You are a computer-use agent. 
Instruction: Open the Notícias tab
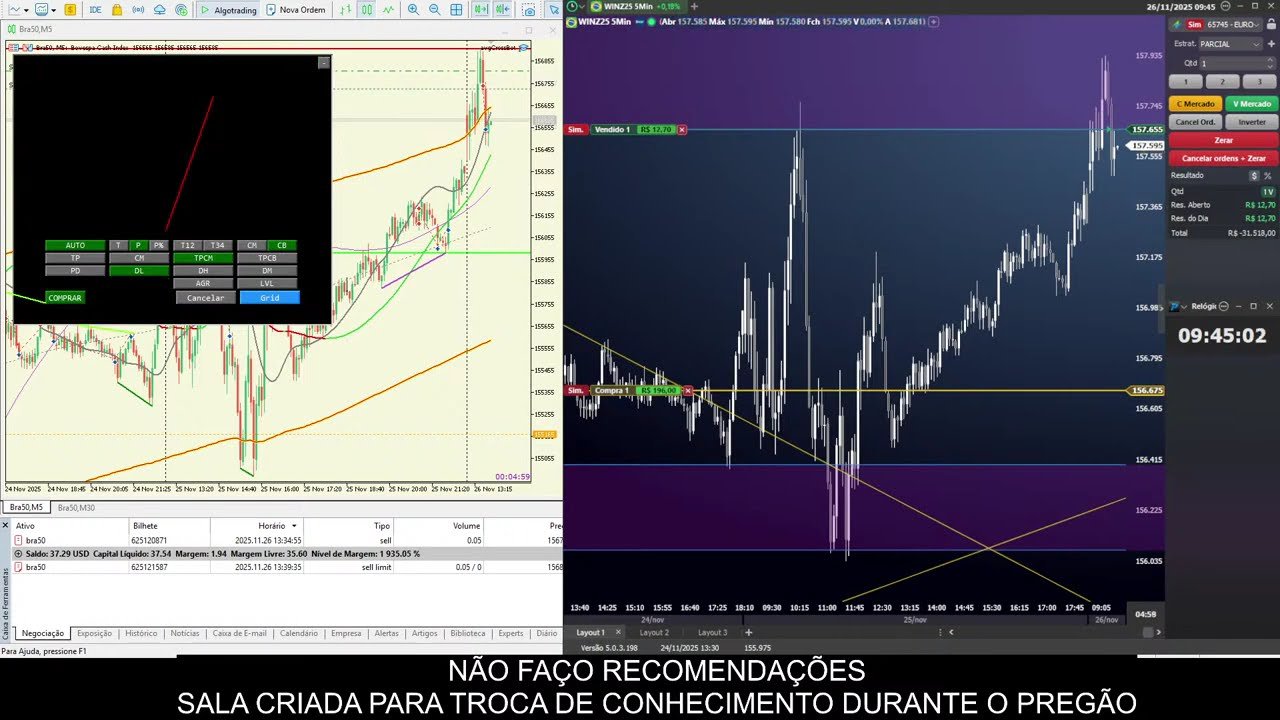(185, 633)
